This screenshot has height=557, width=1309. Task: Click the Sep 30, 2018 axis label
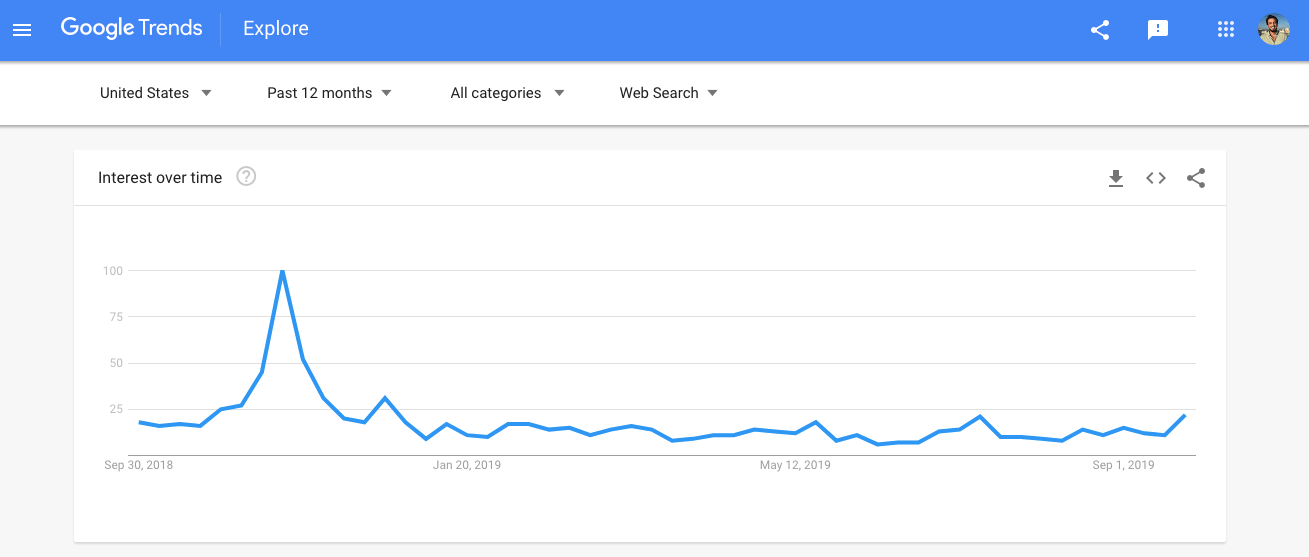139,465
